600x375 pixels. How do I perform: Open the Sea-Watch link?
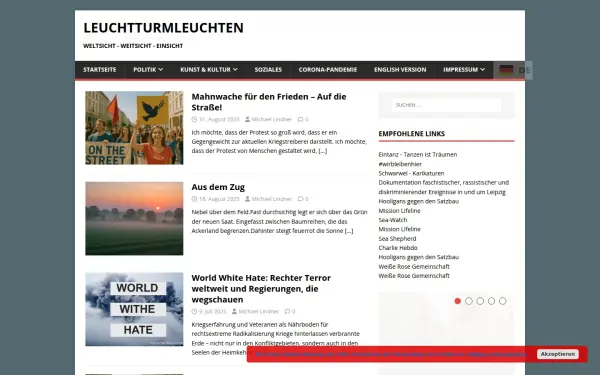coord(393,220)
